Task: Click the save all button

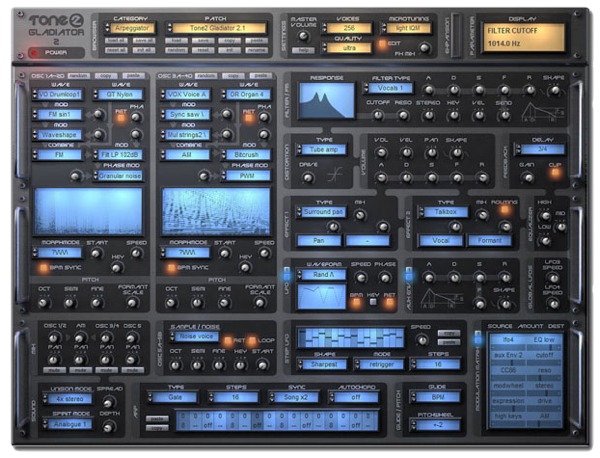Action: pyautogui.click(x=144, y=40)
